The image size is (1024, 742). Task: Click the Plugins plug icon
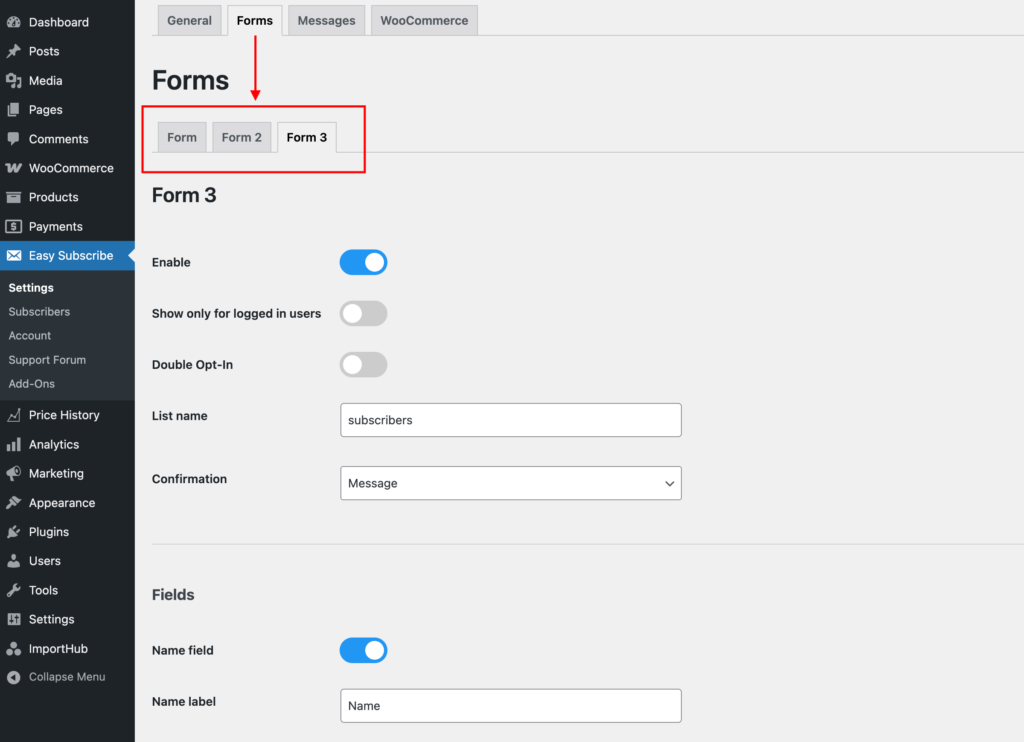coord(14,532)
